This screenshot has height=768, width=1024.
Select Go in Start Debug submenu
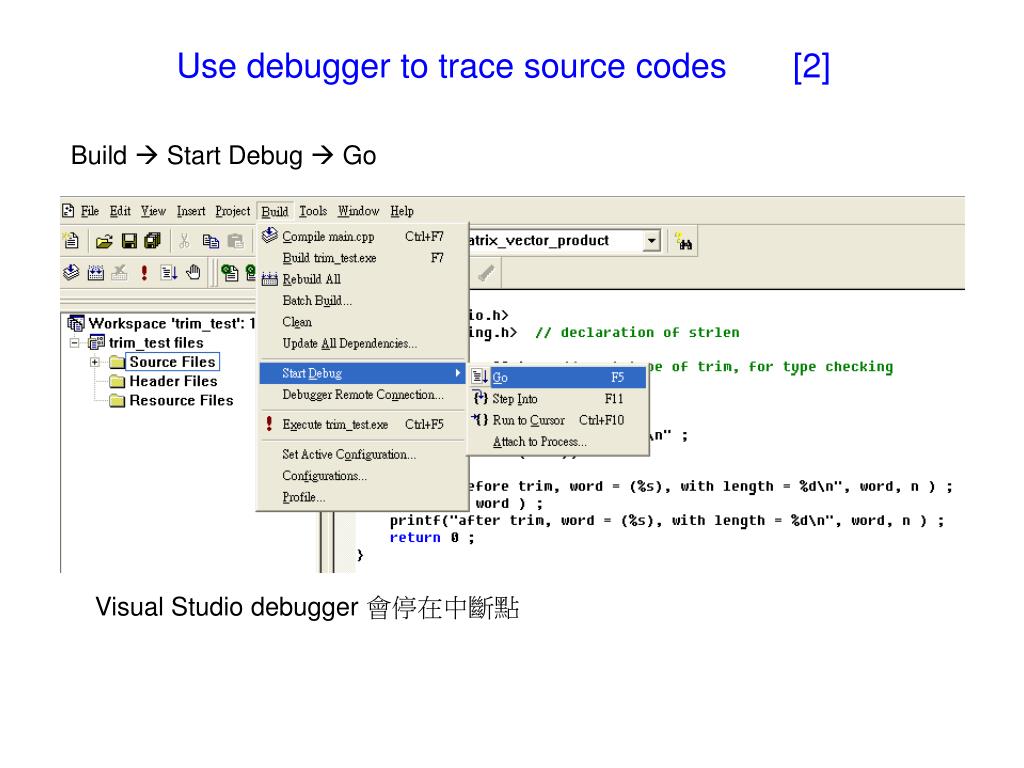[558, 377]
